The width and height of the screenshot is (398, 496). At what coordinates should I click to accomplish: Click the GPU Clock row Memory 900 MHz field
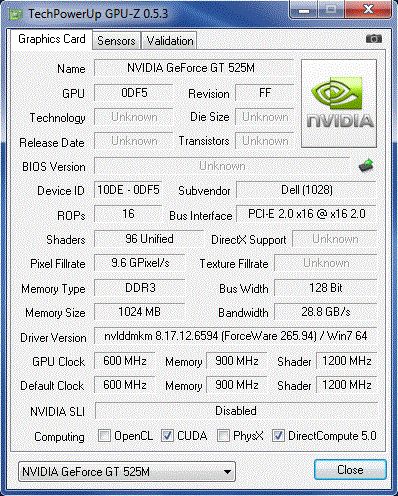(237, 361)
